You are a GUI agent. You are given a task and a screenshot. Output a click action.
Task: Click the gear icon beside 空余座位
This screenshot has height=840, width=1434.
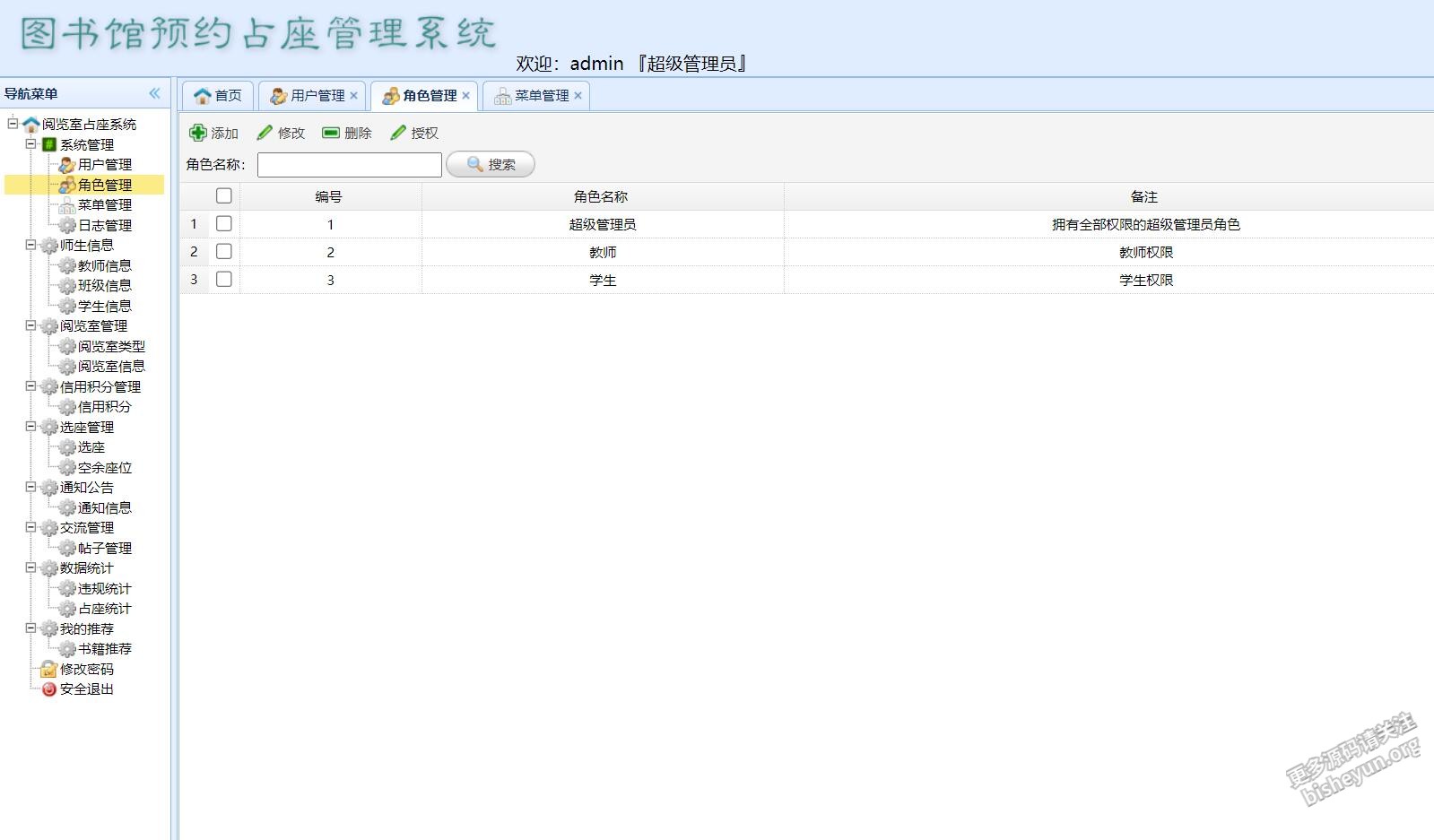(67, 467)
